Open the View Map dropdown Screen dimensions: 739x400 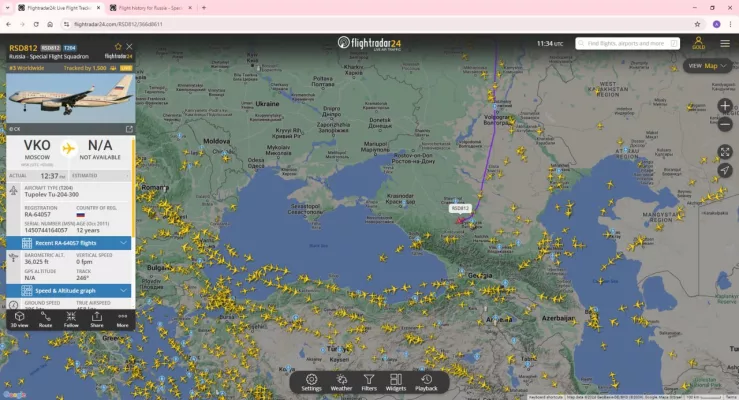point(707,66)
